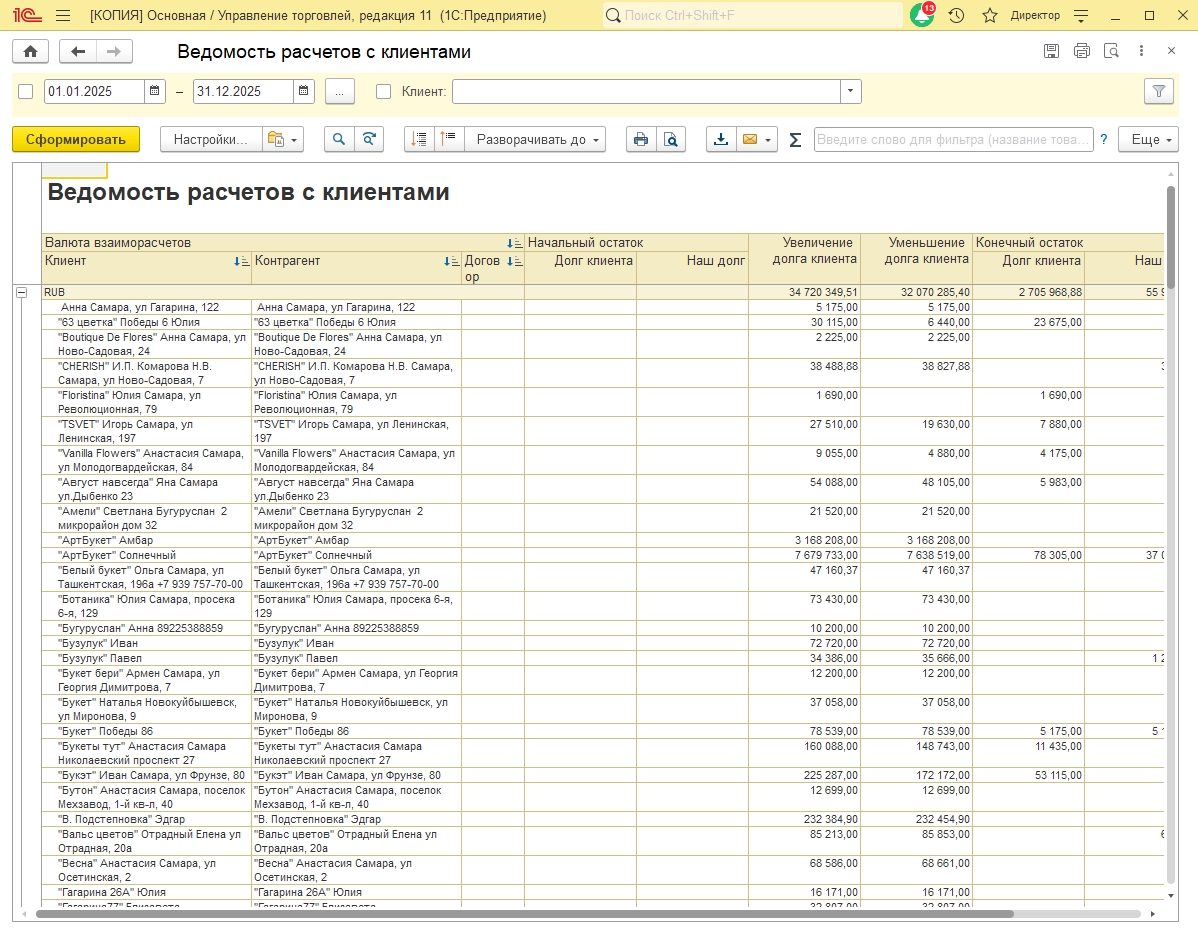Sort by Клиент column sort icon
The image size is (1198, 934).
click(241, 261)
